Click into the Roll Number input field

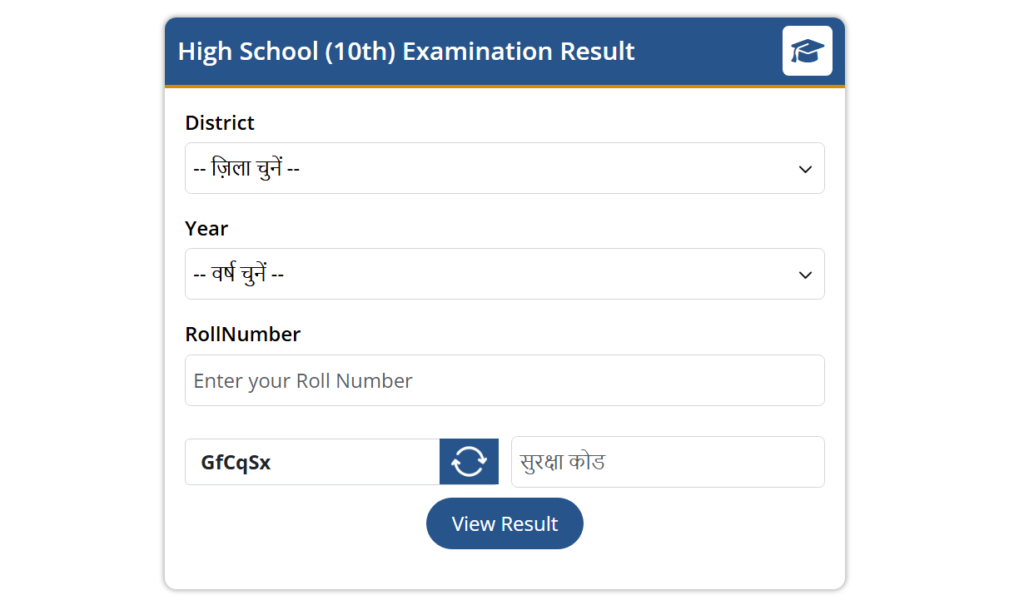point(504,380)
